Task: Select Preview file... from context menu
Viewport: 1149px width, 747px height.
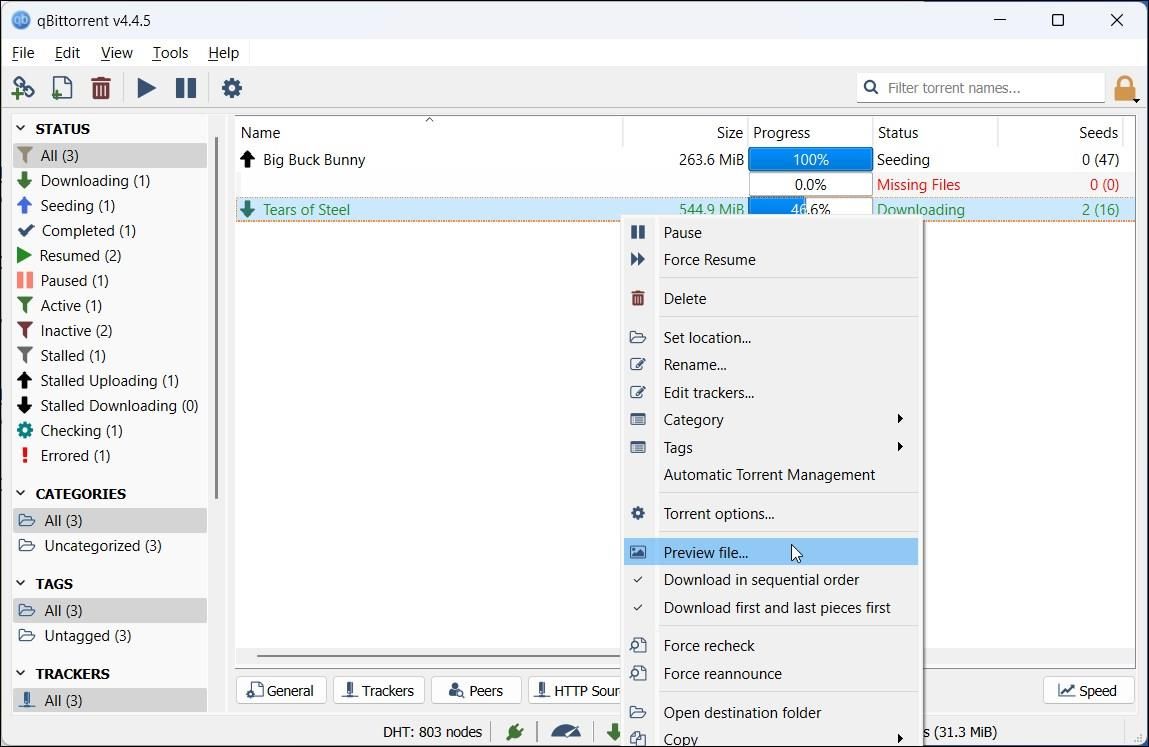Action: (706, 553)
